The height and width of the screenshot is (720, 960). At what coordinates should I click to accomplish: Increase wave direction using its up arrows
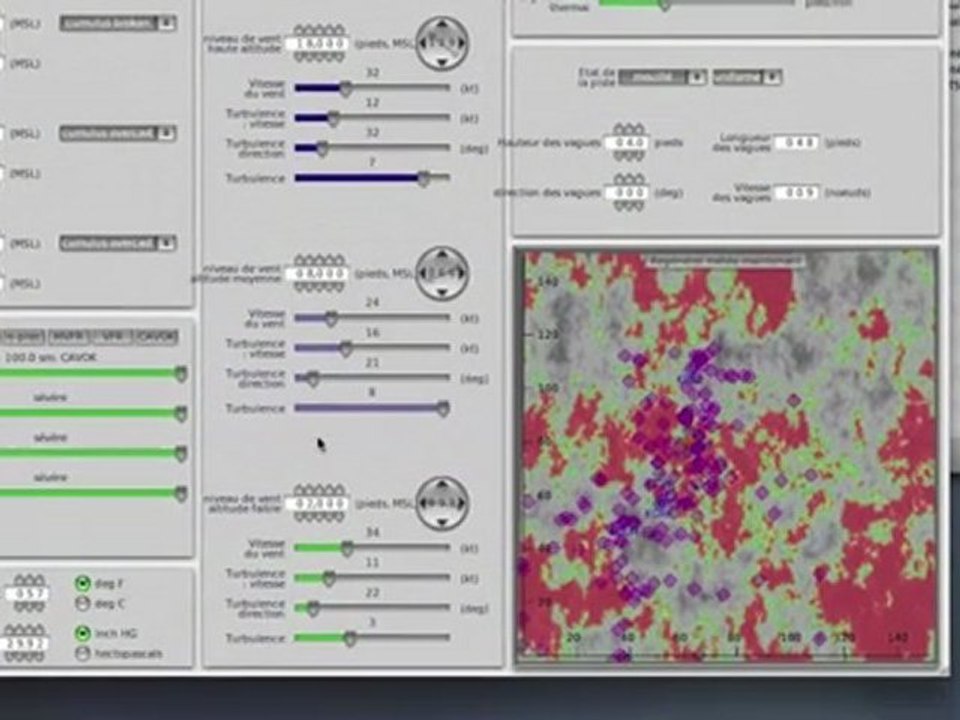coord(629,180)
